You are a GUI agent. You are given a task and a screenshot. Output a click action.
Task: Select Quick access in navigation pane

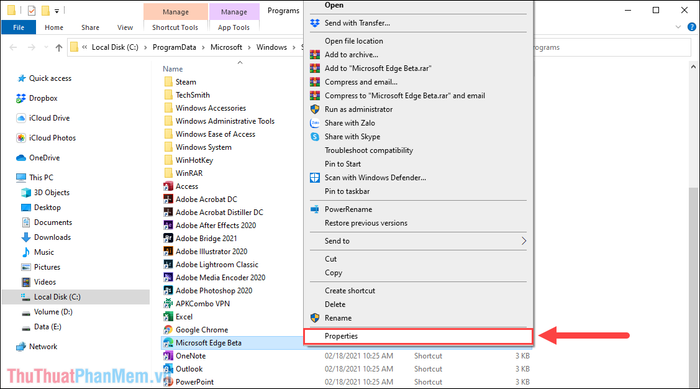tap(50, 79)
